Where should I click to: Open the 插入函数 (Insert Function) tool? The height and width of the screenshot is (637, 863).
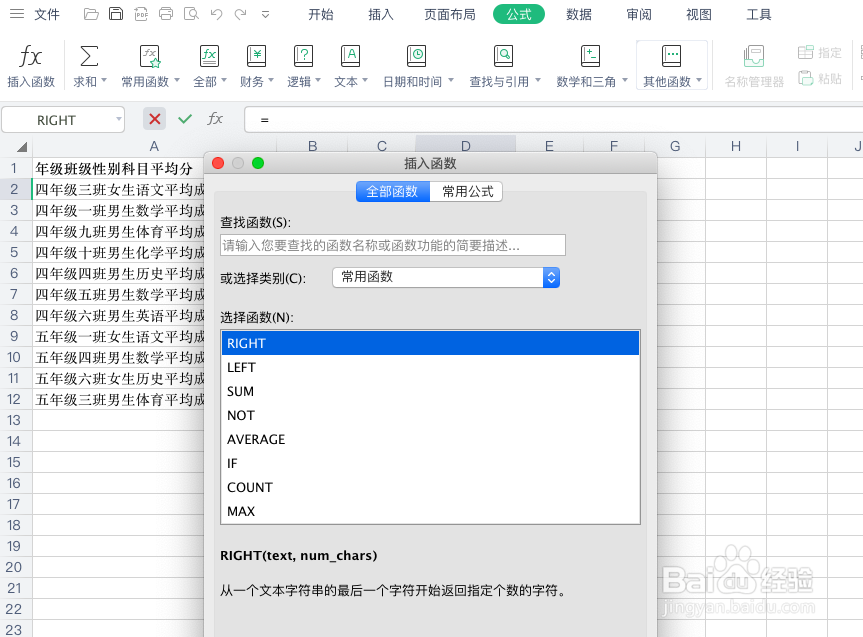(30, 62)
